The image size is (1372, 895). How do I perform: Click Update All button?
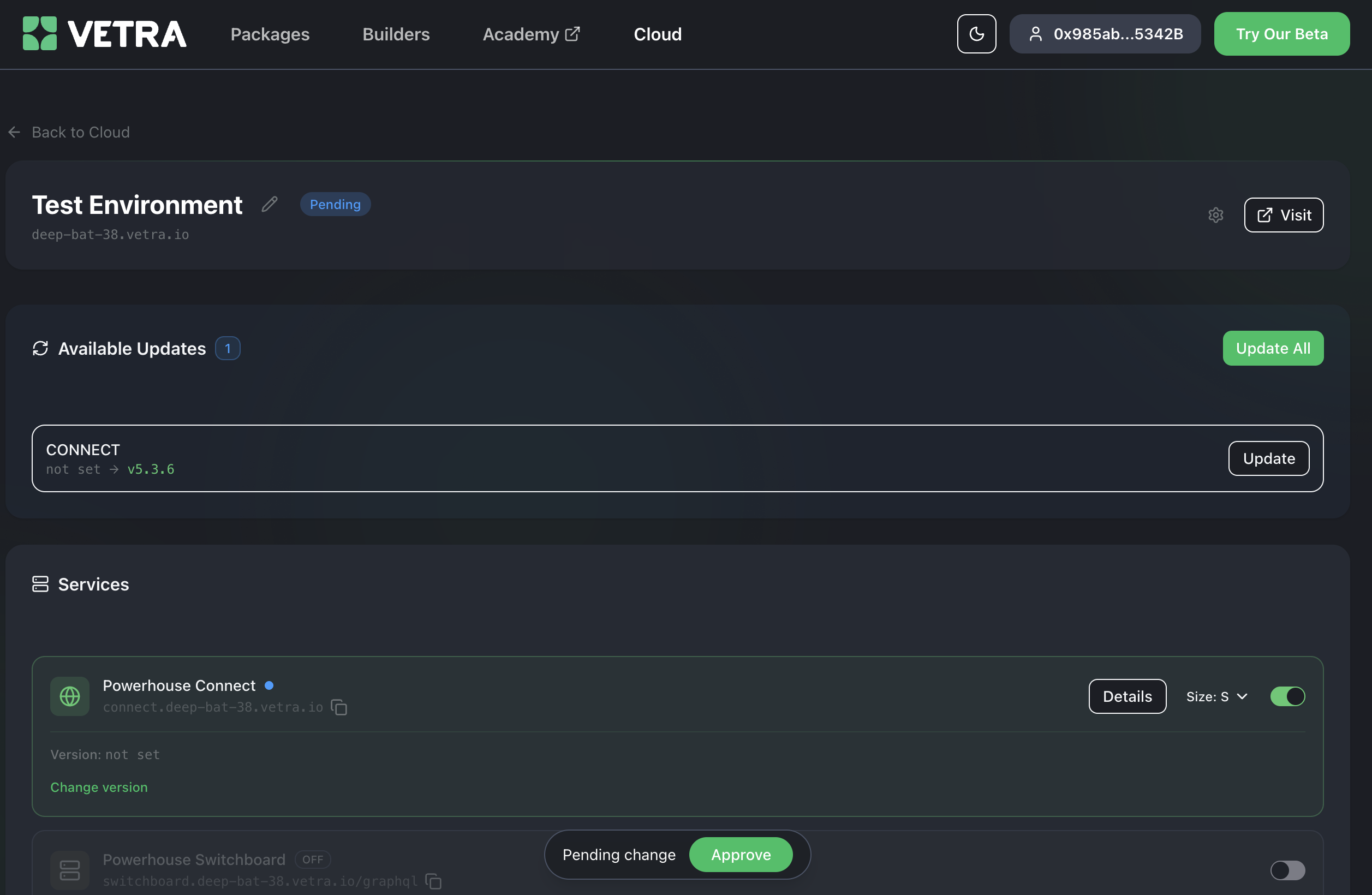(1273, 348)
